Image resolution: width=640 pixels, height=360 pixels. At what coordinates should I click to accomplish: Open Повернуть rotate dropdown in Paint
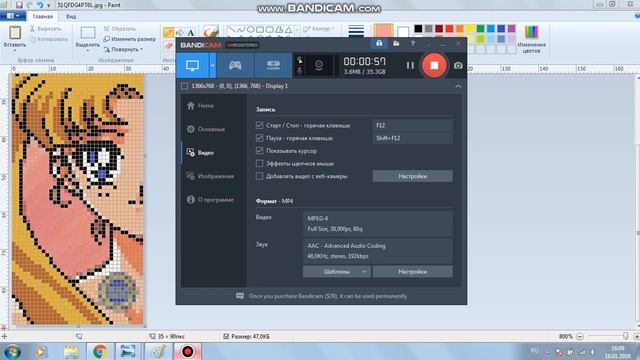(x=123, y=49)
